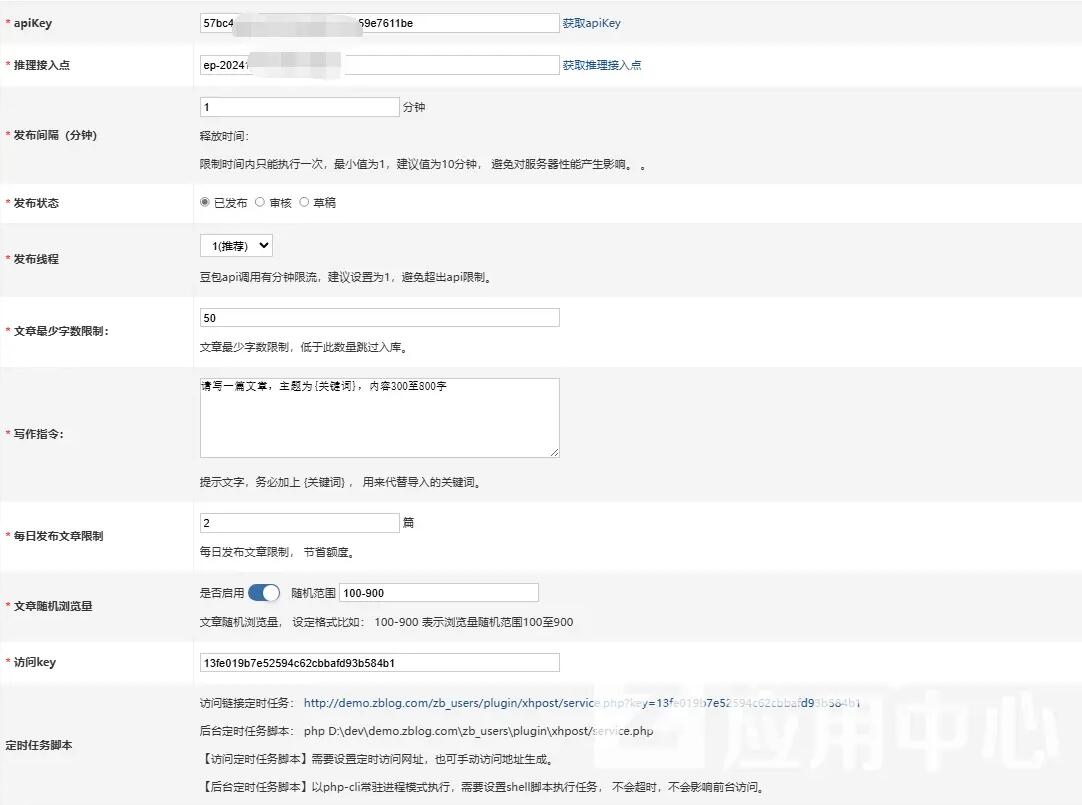Click the minimum word count field showing 50
The image size is (1082, 805).
(380, 316)
